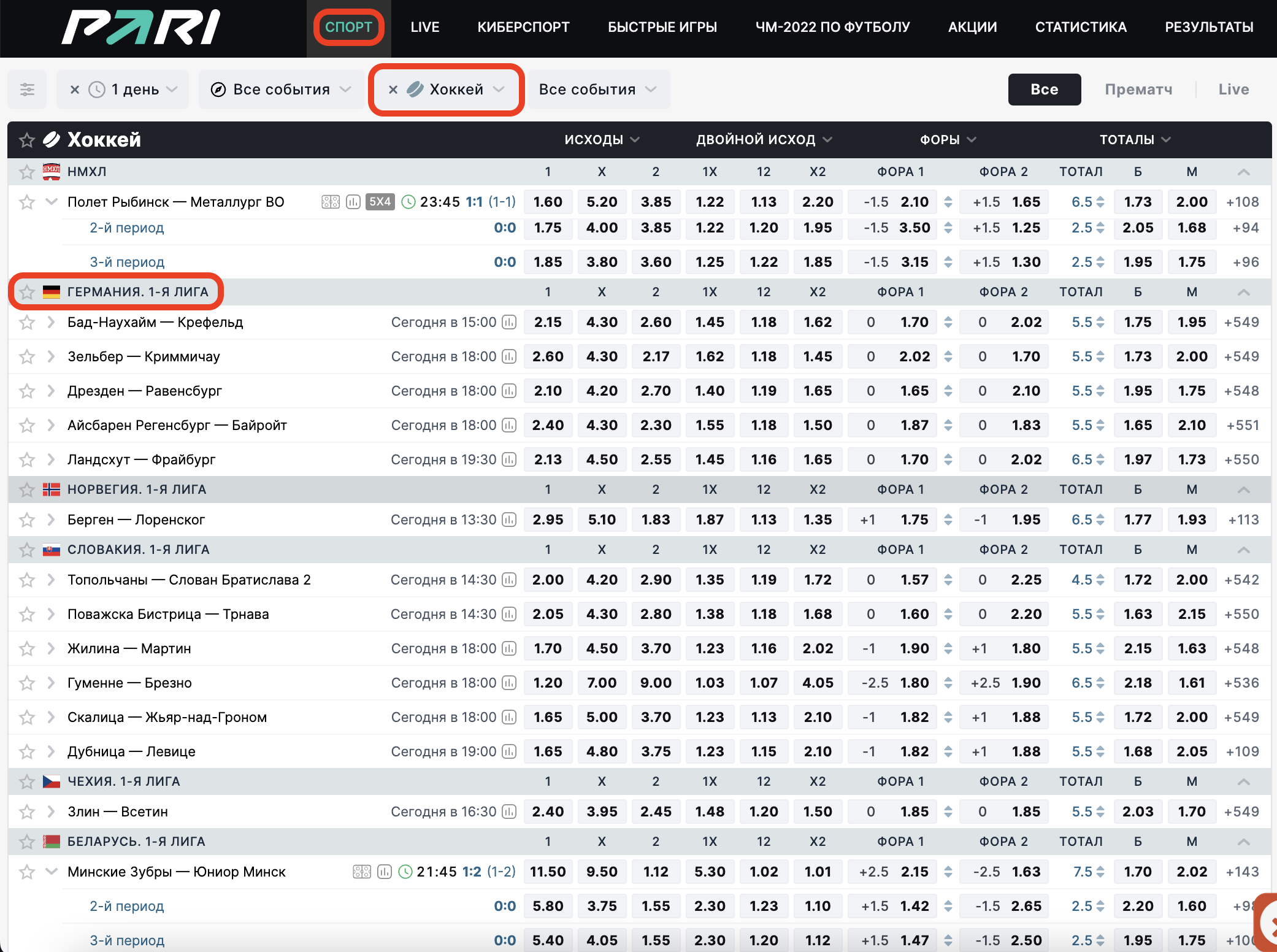Collapse the Германия 1-я лига section
The width and height of the screenshot is (1277, 952).
coord(1243,292)
